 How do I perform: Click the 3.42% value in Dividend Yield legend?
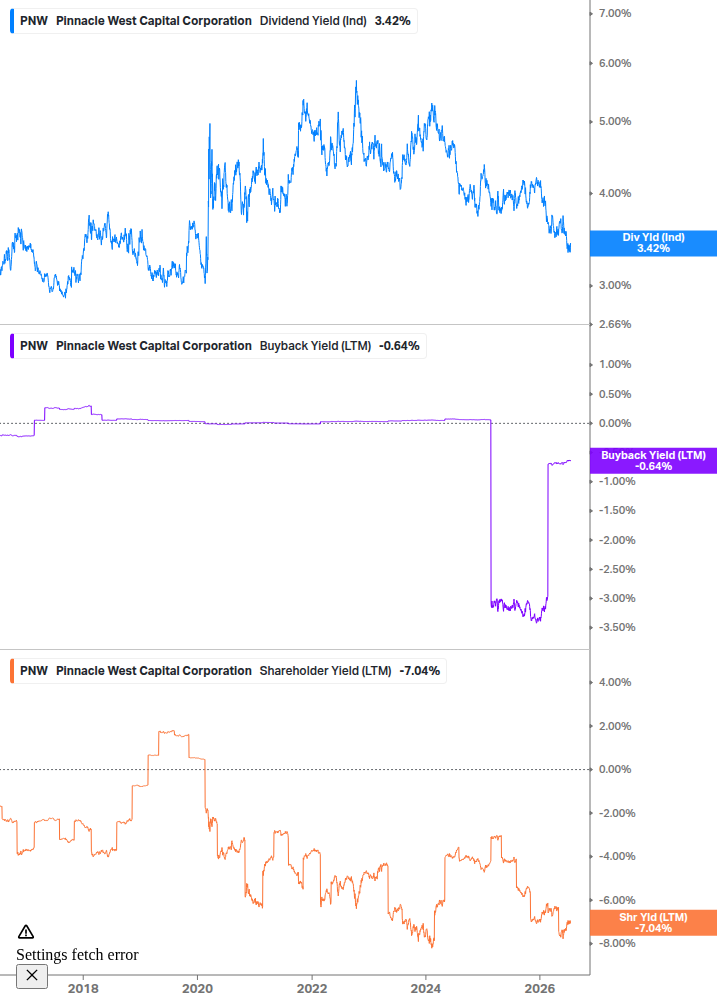point(393,21)
